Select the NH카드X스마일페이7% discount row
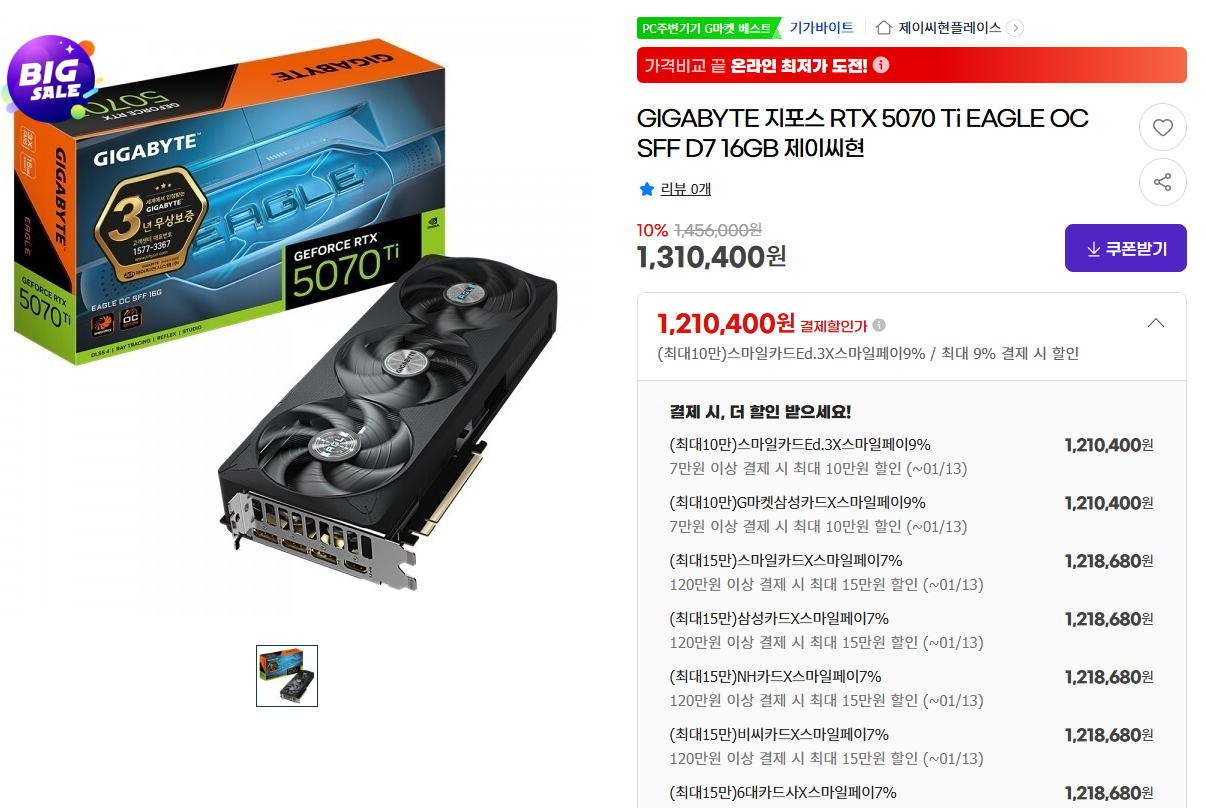Image resolution: width=1206 pixels, height=808 pixels. pos(911,688)
